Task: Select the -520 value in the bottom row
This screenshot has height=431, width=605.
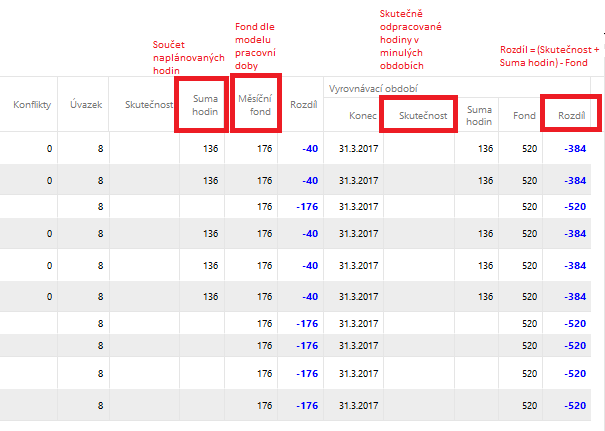Action: (x=575, y=406)
